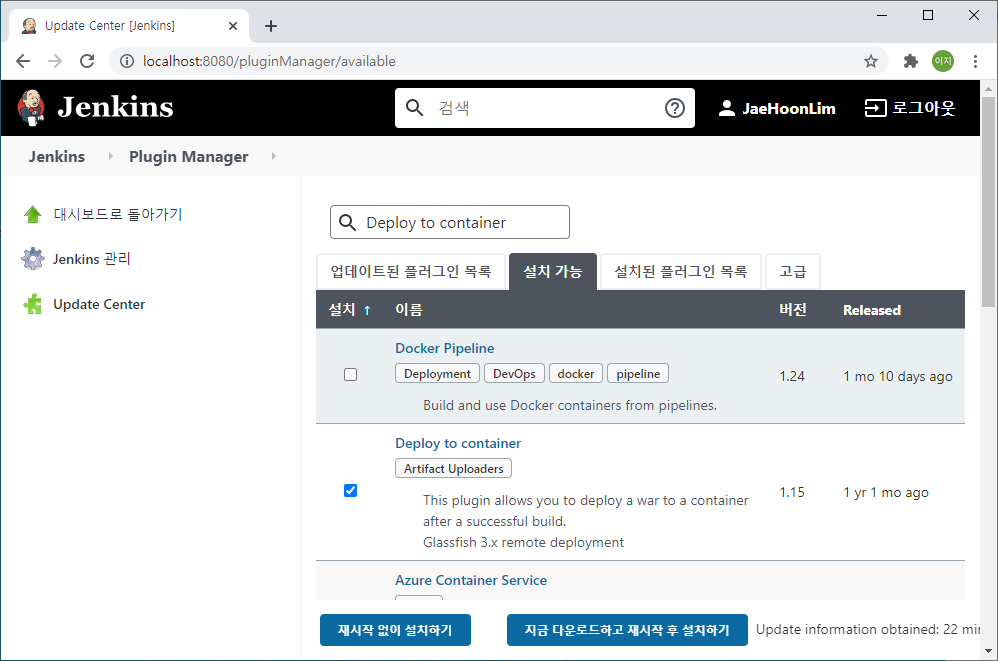Click the browser address bar URL
Viewport: 998px width, 661px height.
tap(269, 61)
